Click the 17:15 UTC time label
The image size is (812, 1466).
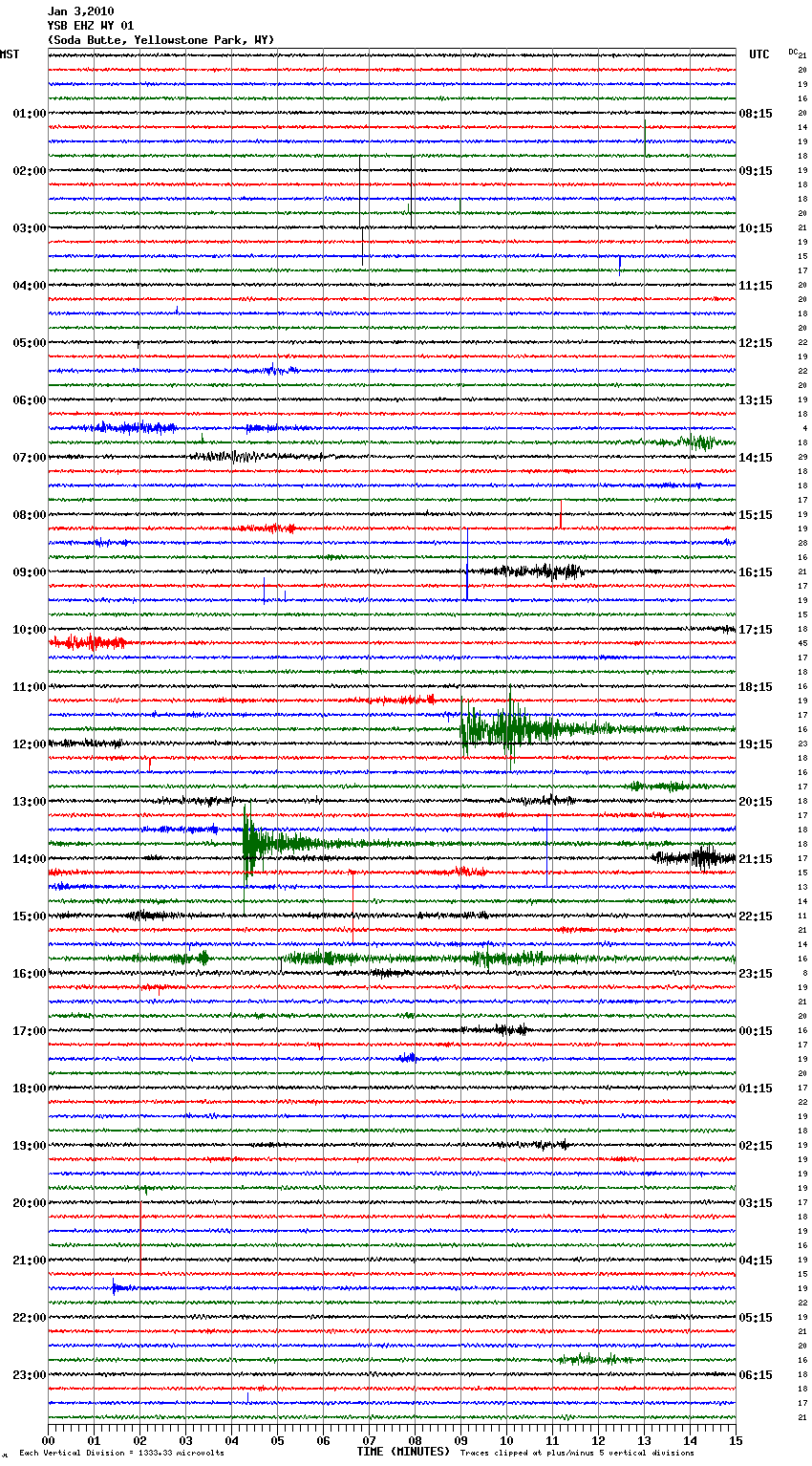click(x=756, y=630)
